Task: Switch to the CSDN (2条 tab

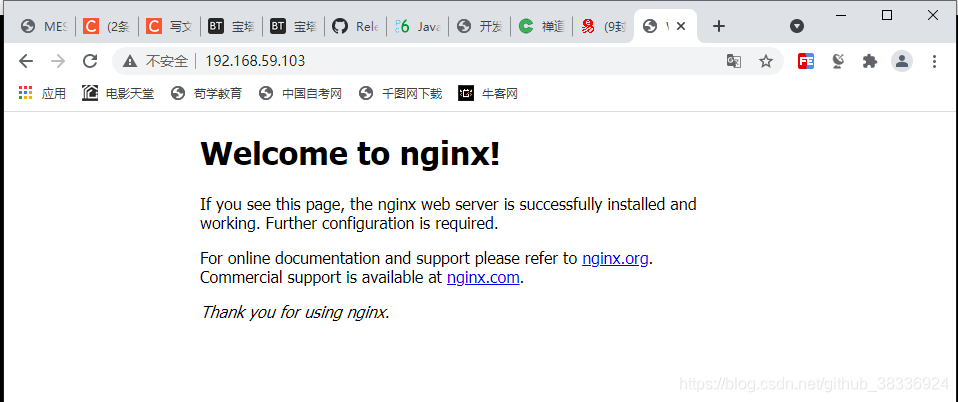Action: click(107, 26)
